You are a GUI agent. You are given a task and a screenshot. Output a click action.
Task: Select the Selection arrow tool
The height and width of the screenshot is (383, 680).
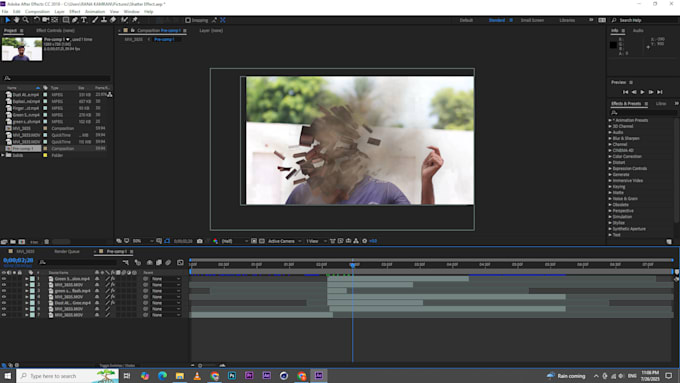7,20
